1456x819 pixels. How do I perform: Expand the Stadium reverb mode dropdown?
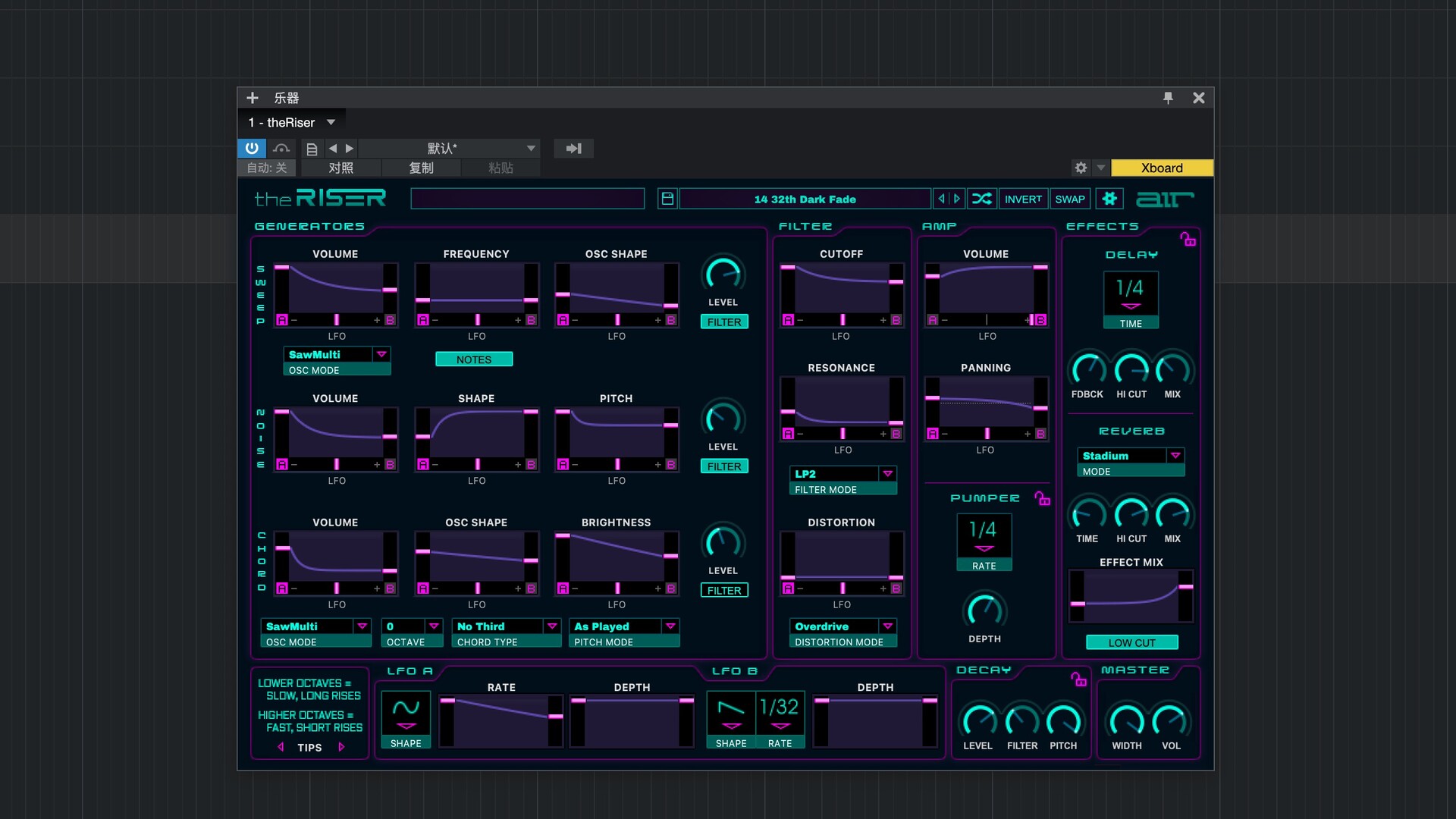(1175, 456)
